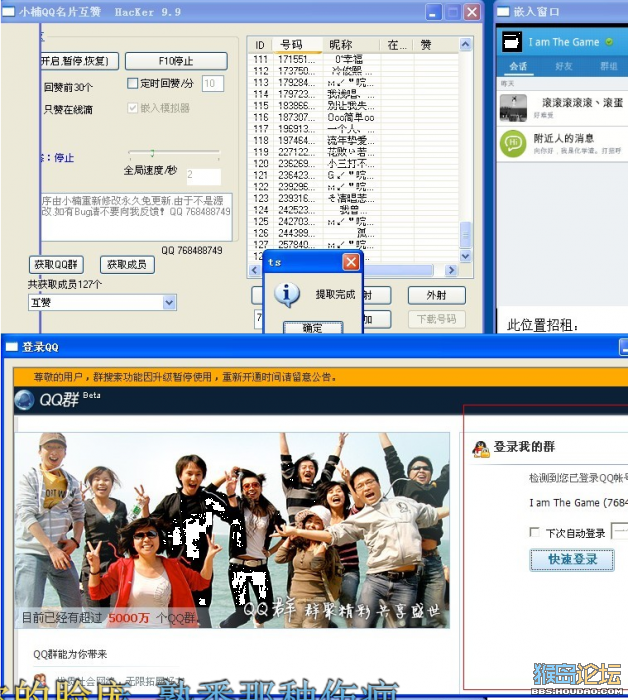Click the information icon in ts dialog
628x700 pixels.
(x=287, y=295)
